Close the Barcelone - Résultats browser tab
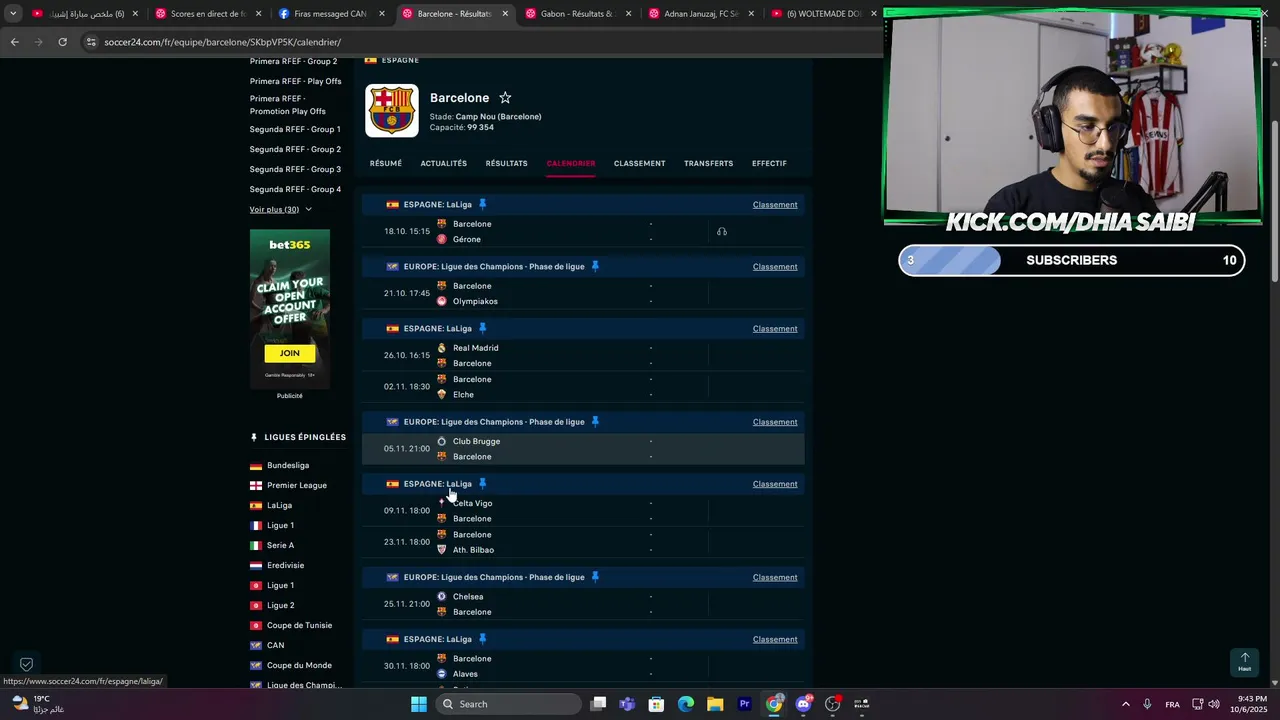The width and height of the screenshot is (1280, 720). click(505, 14)
